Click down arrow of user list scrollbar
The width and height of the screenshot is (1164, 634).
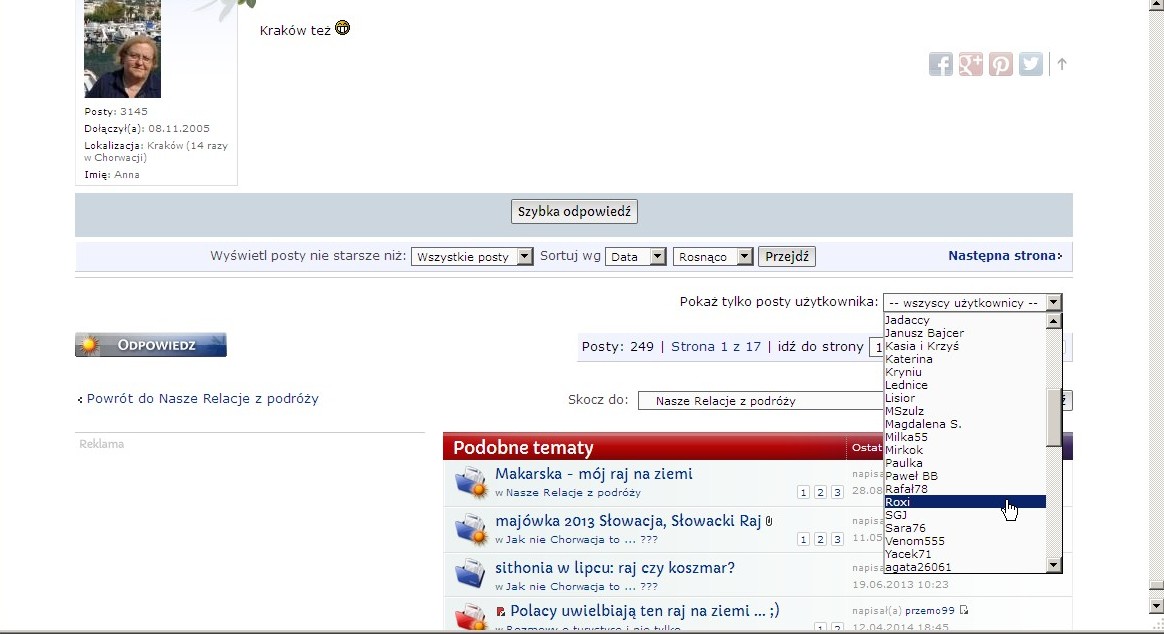tap(1053, 565)
